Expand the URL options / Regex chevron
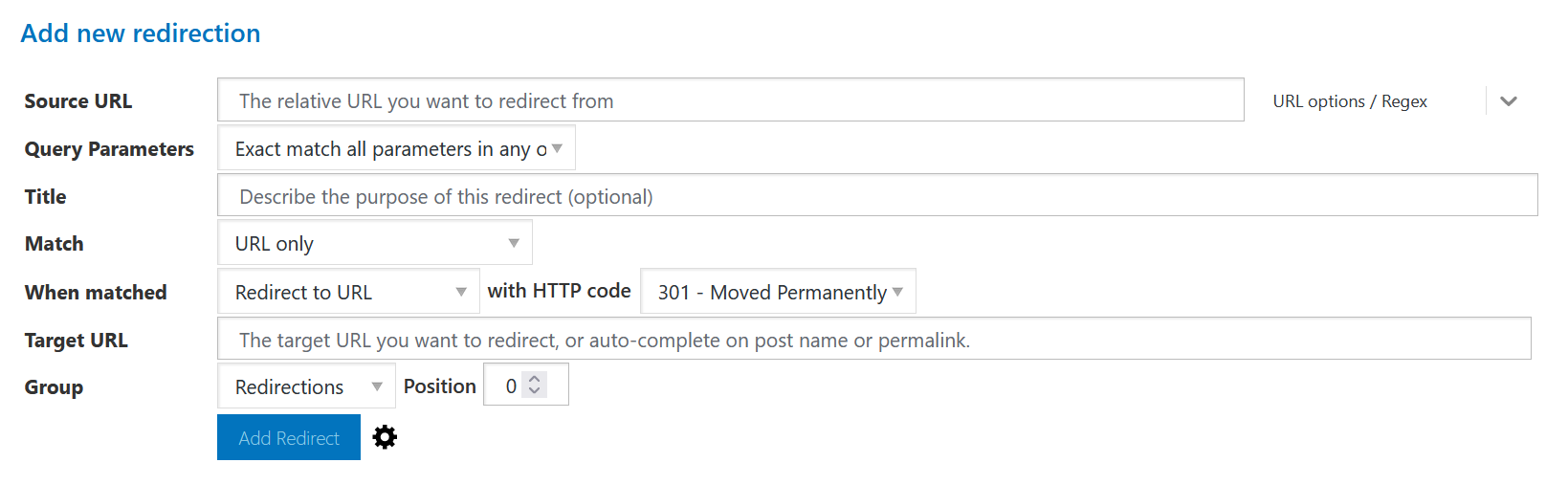The width and height of the screenshot is (1568, 485). (1509, 101)
